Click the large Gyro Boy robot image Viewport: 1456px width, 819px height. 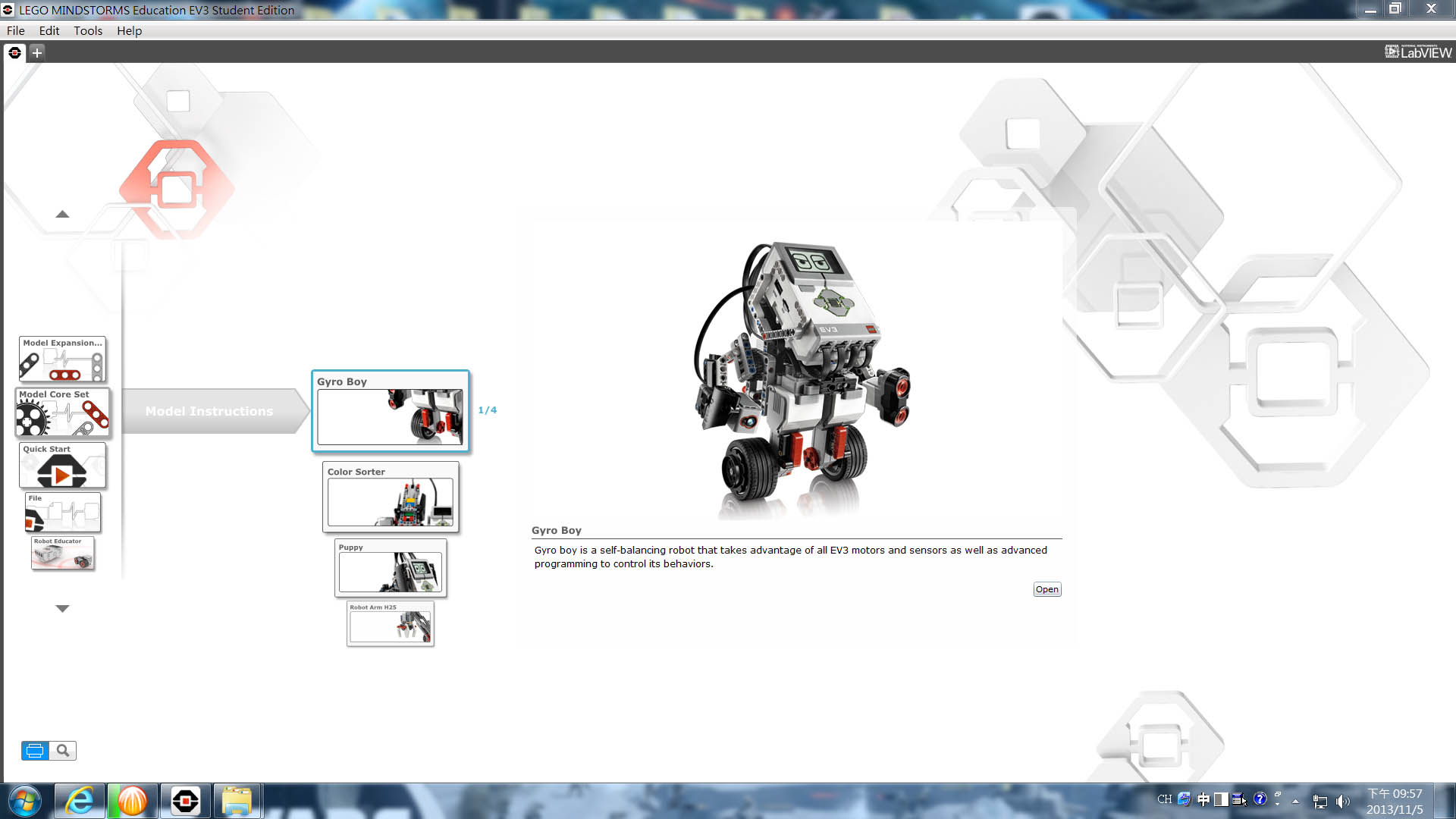tap(802, 379)
